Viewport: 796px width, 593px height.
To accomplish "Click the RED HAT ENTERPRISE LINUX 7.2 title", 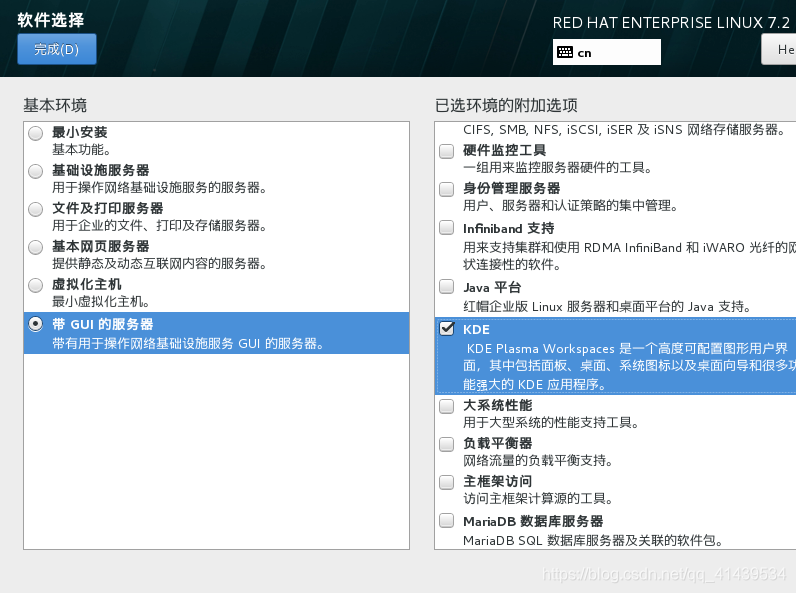I will (x=671, y=23).
